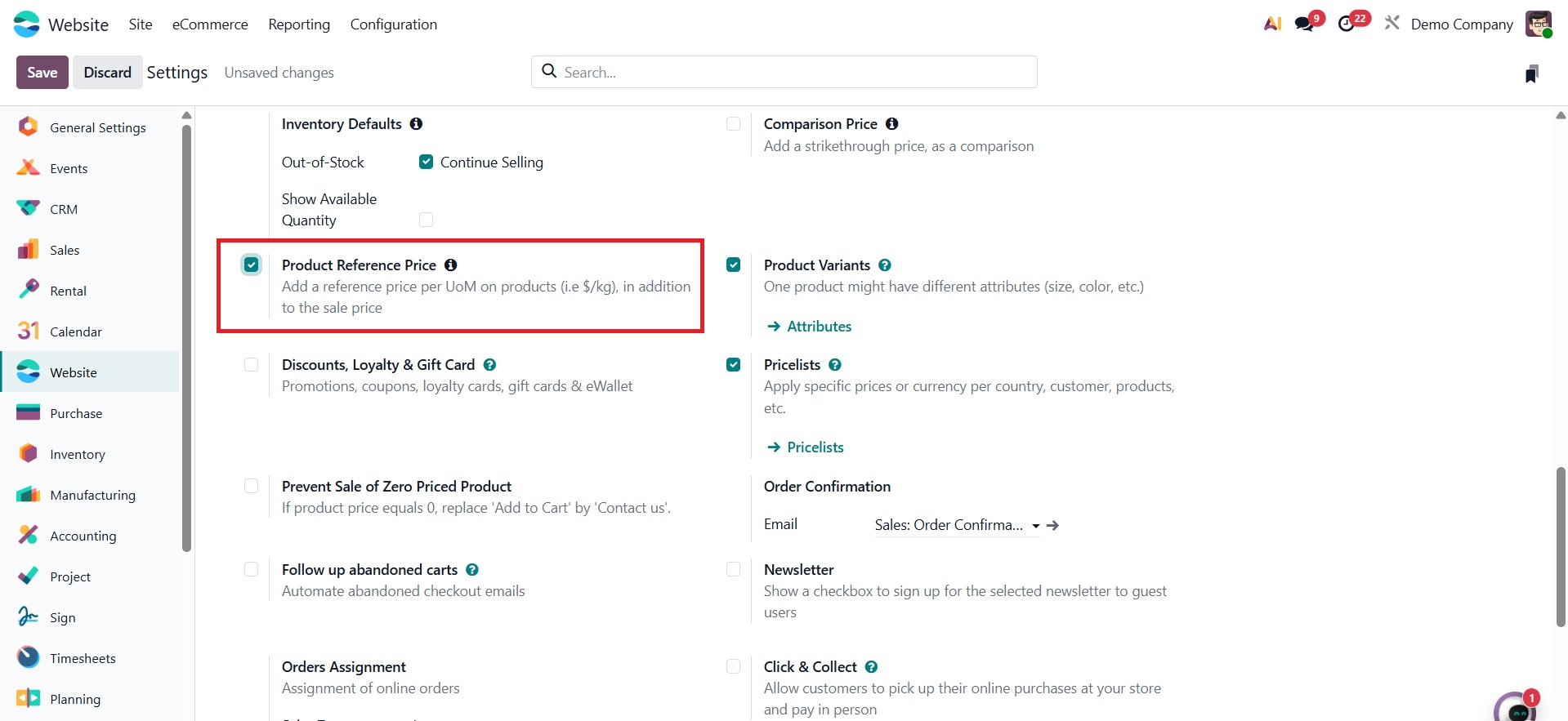Click the Save button
The width and height of the screenshot is (1568, 721).
coord(42,73)
